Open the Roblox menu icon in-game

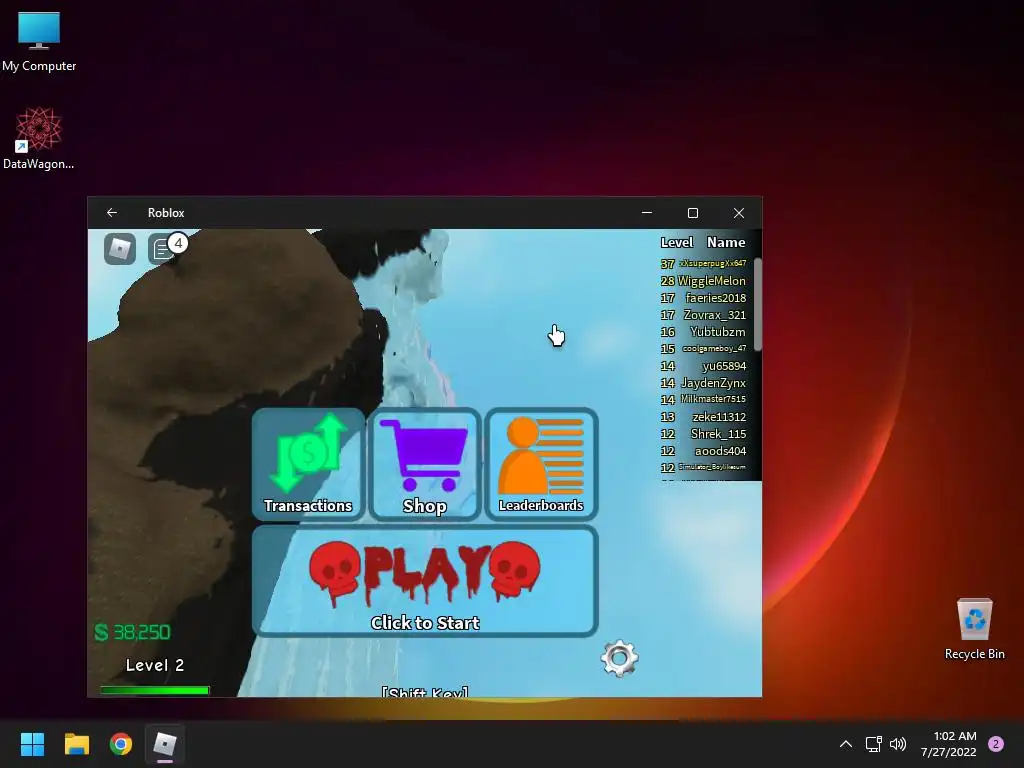pyautogui.click(x=120, y=249)
